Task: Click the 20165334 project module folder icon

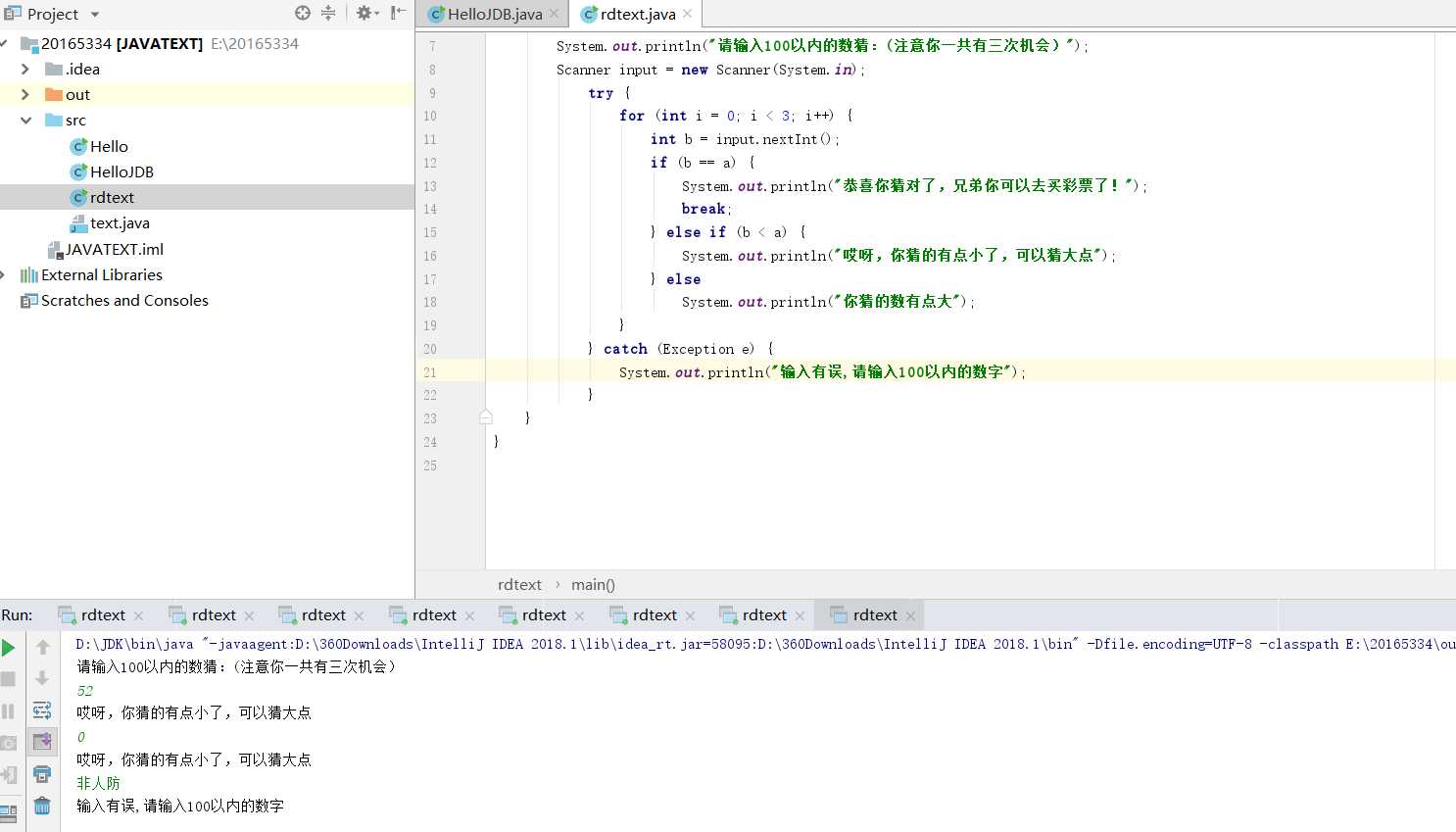Action: click(x=29, y=44)
